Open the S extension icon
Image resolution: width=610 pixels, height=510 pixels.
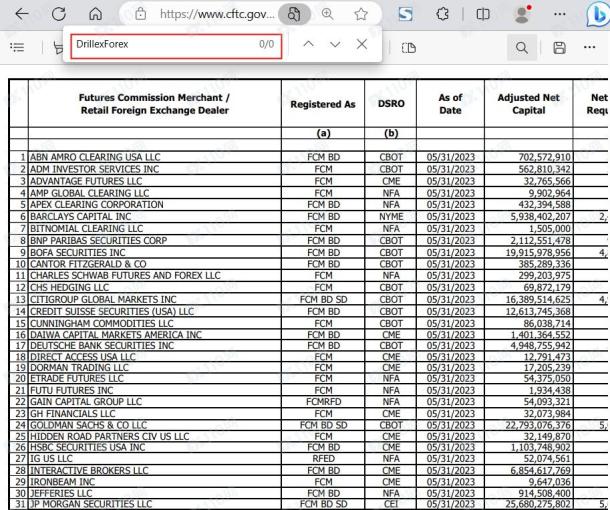405,14
